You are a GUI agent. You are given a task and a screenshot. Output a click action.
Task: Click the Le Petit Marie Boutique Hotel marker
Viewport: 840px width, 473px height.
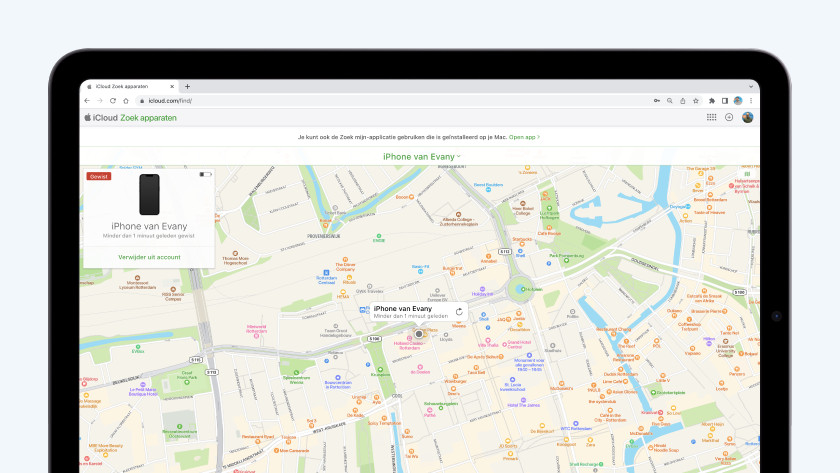coord(143,385)
